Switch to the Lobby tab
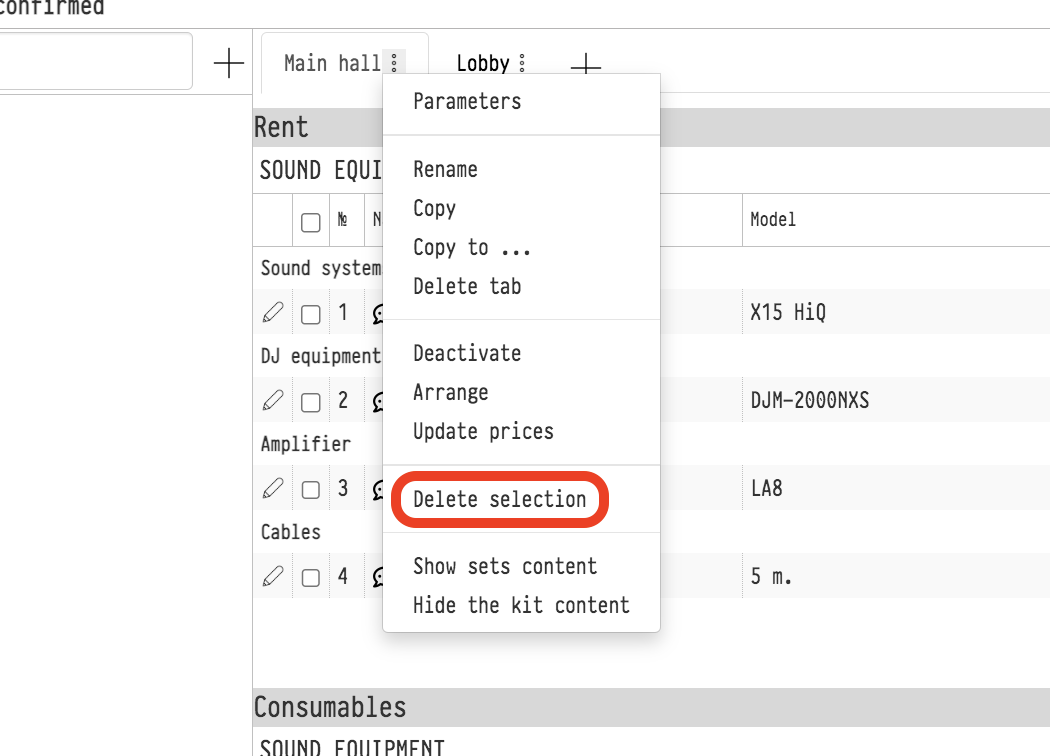Screen dimensions: 1050x756 click(x=483, y=63)
